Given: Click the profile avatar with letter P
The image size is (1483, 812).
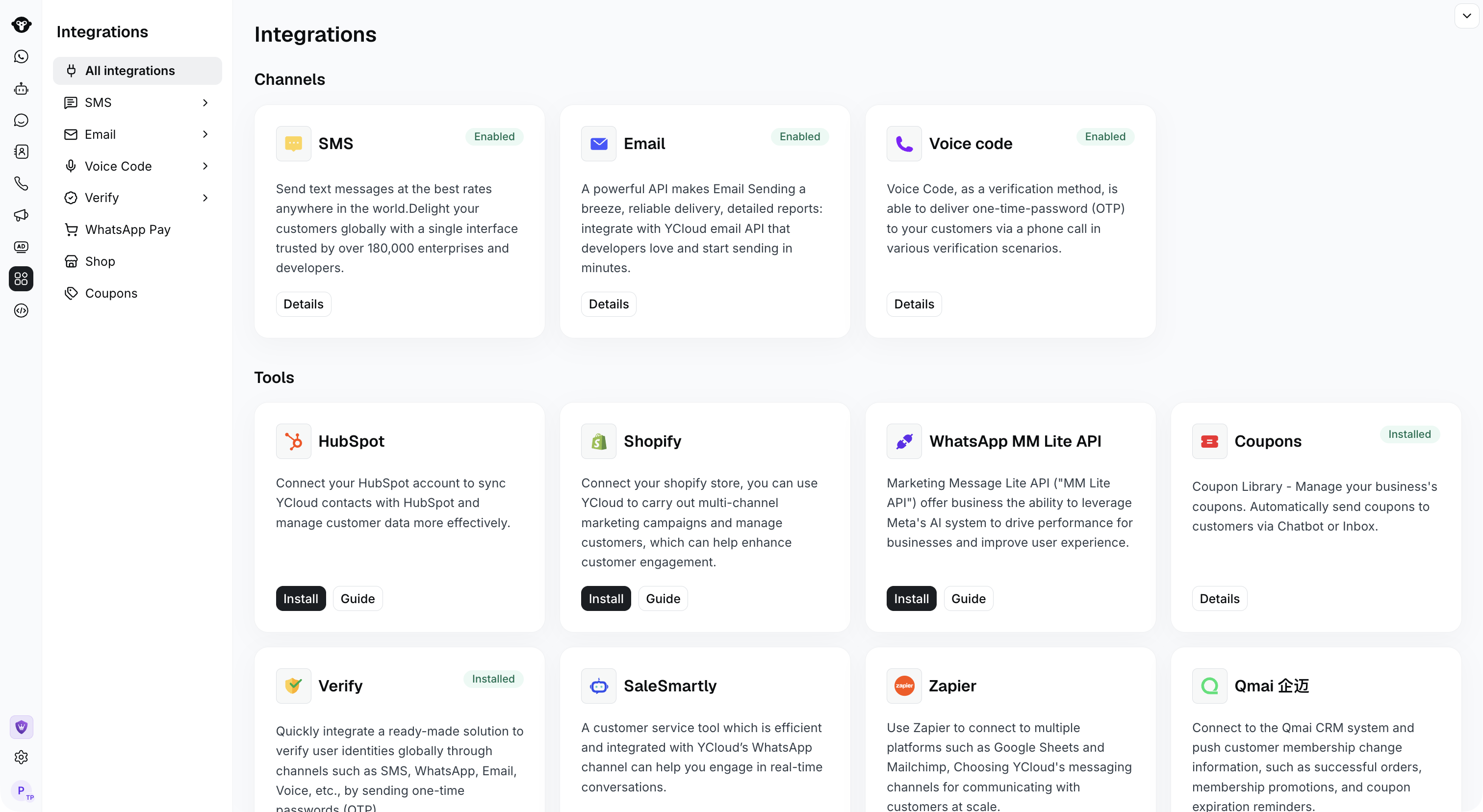Looking at the screenshot, I should point(21,791).
